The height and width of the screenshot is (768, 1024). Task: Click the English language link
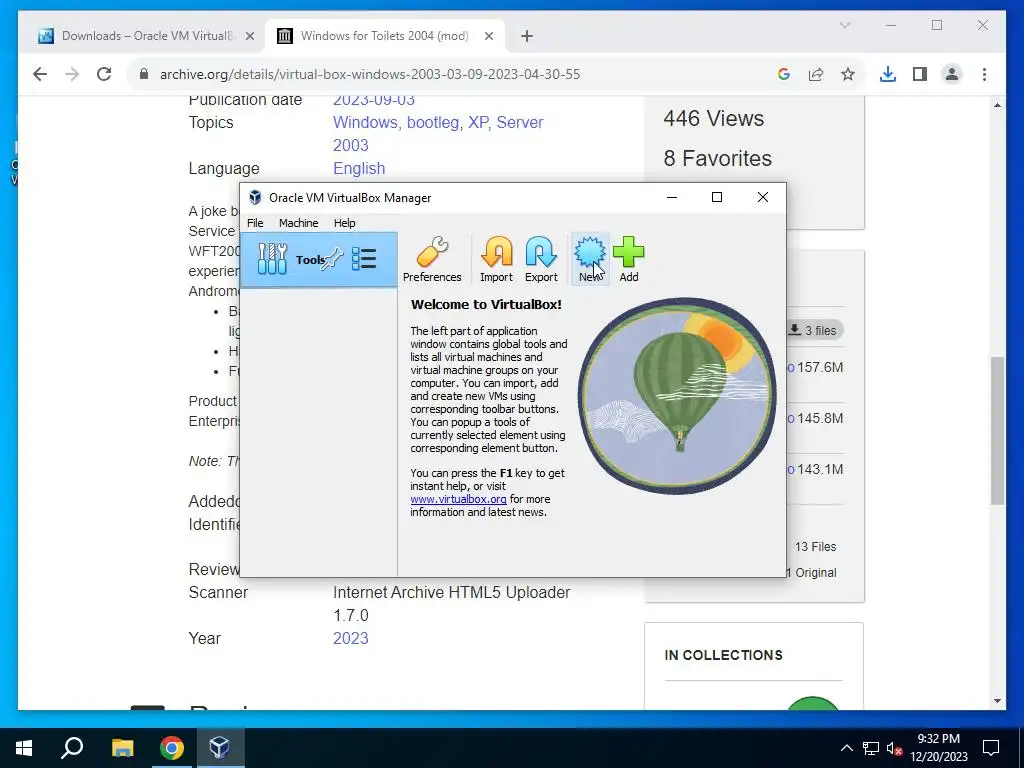pyautogui.click(x=359, y=168)
